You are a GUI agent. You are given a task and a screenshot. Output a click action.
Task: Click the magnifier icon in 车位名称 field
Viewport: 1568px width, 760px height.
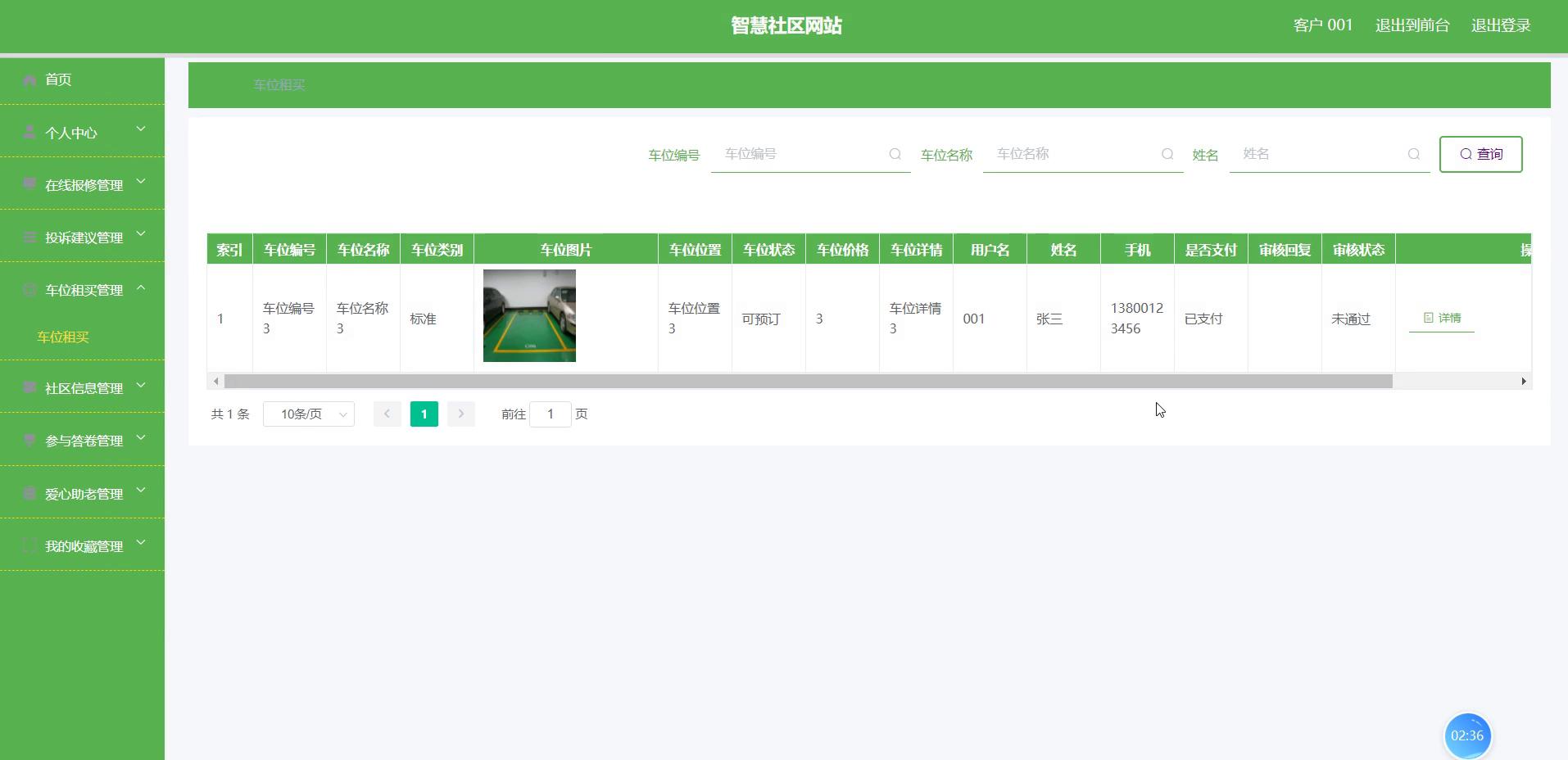point(1167,154)
